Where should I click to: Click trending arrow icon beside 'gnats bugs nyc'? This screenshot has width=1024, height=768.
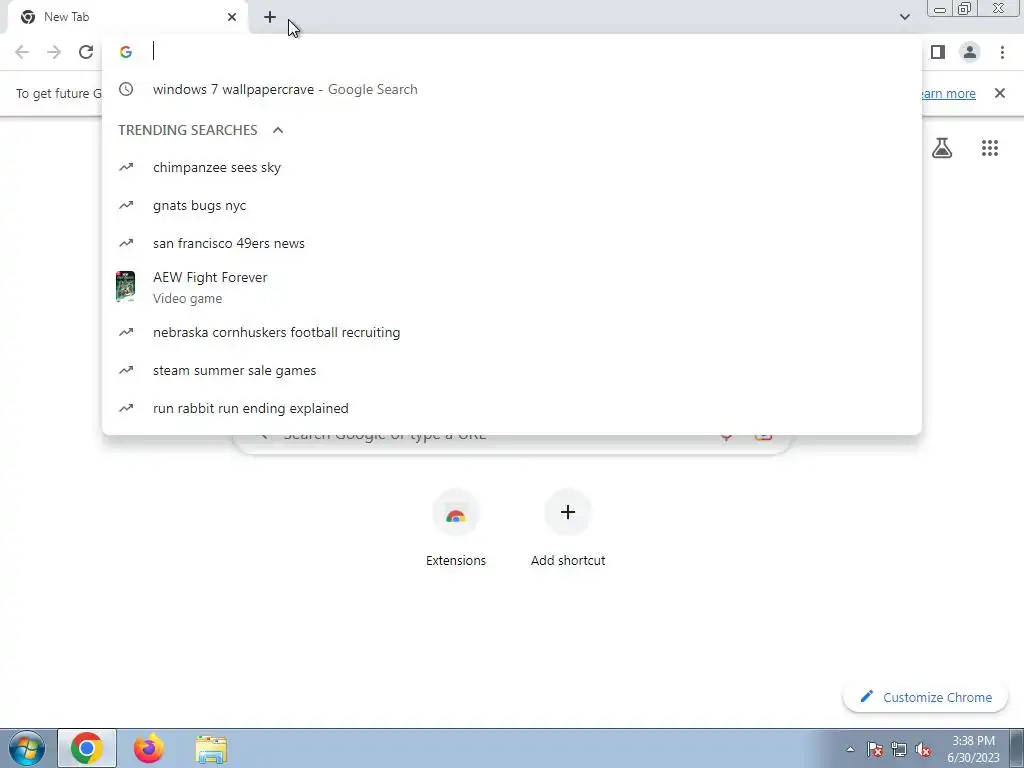(126, 205)
